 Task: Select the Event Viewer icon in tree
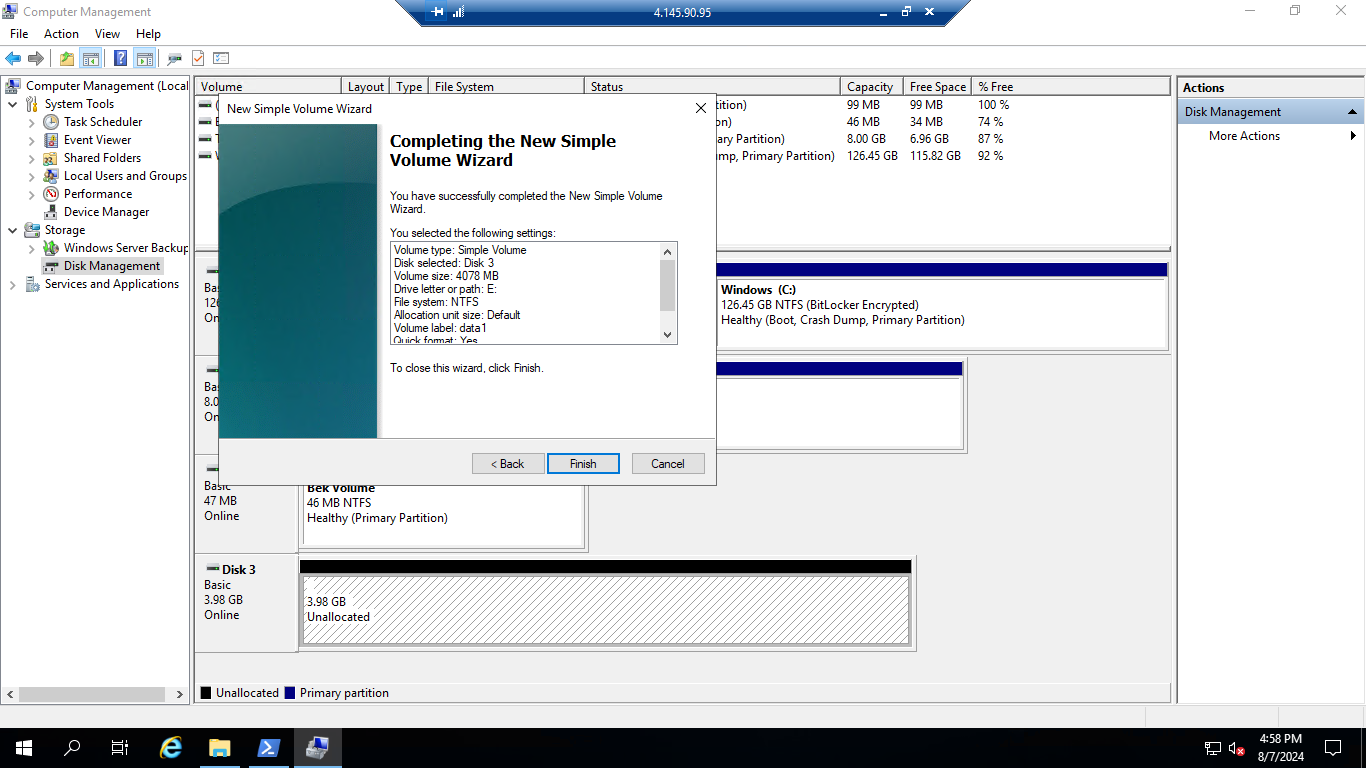(x=51, y=140)
